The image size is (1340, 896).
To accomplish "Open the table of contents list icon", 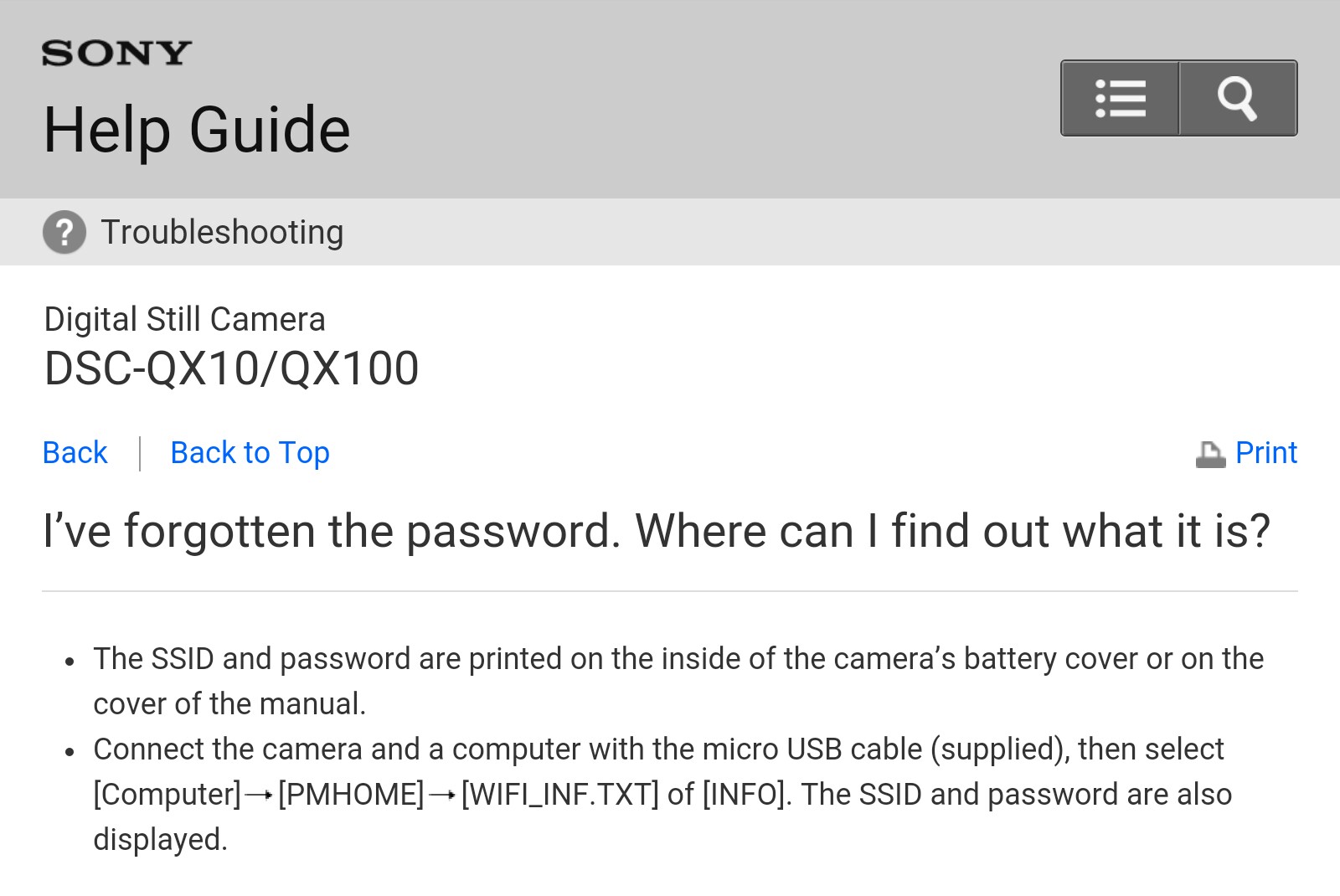I will 1120,98.
